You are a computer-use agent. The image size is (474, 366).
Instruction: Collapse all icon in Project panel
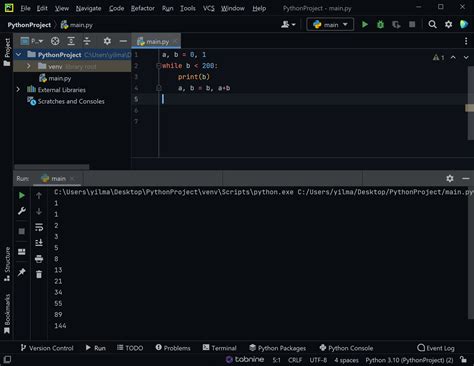coord(87,41)
